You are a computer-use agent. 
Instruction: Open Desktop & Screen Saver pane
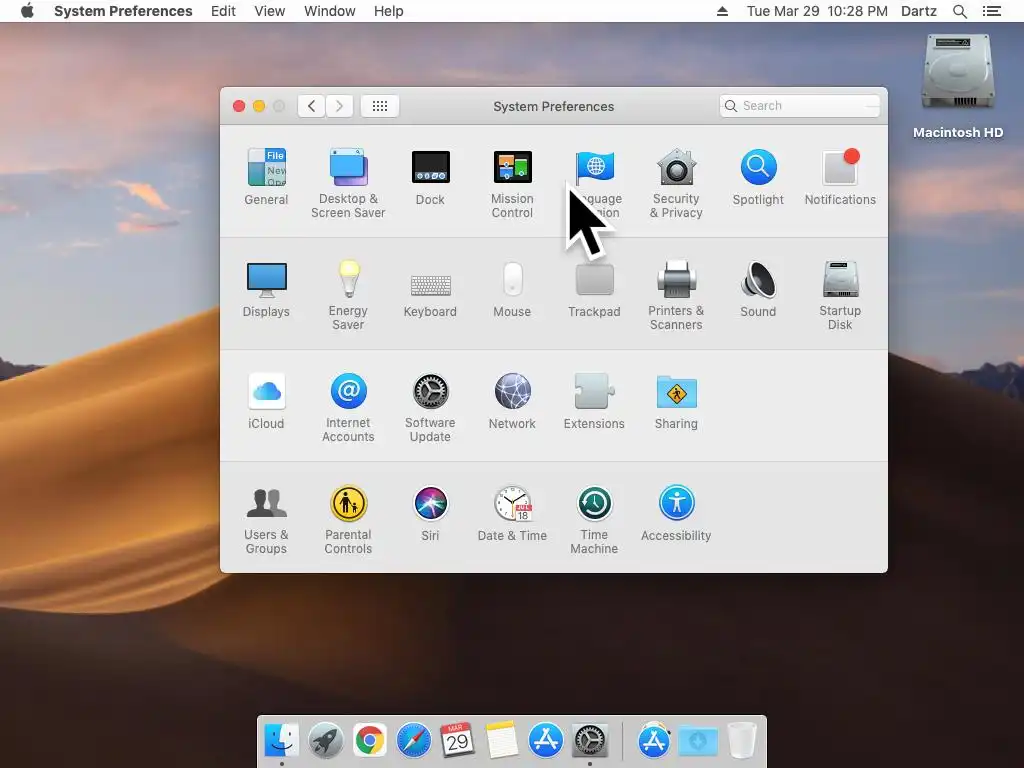pyautogui.click(x=348, y=183)
